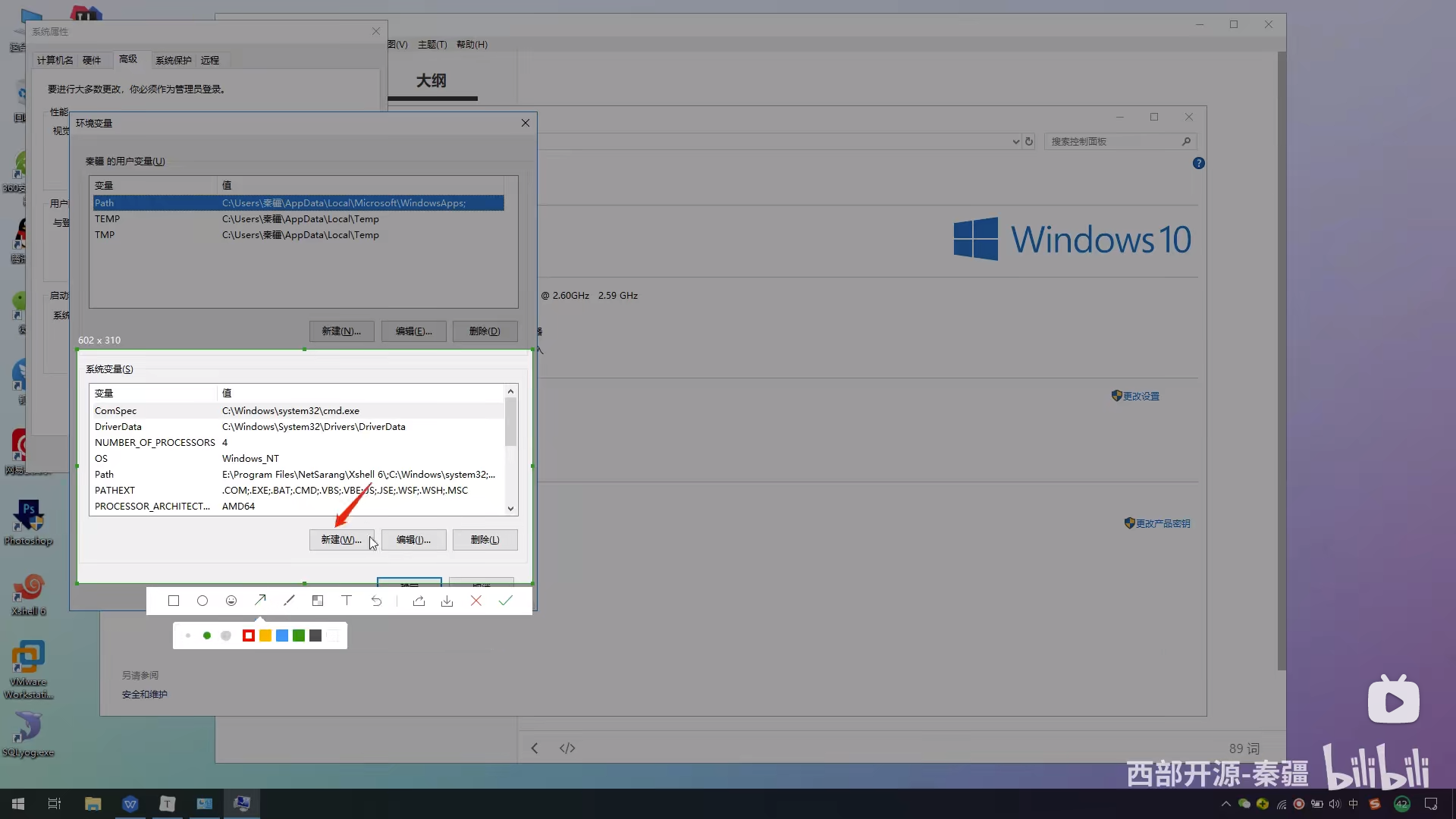Switch to the 硬件 tab

(x=92, y=61)
